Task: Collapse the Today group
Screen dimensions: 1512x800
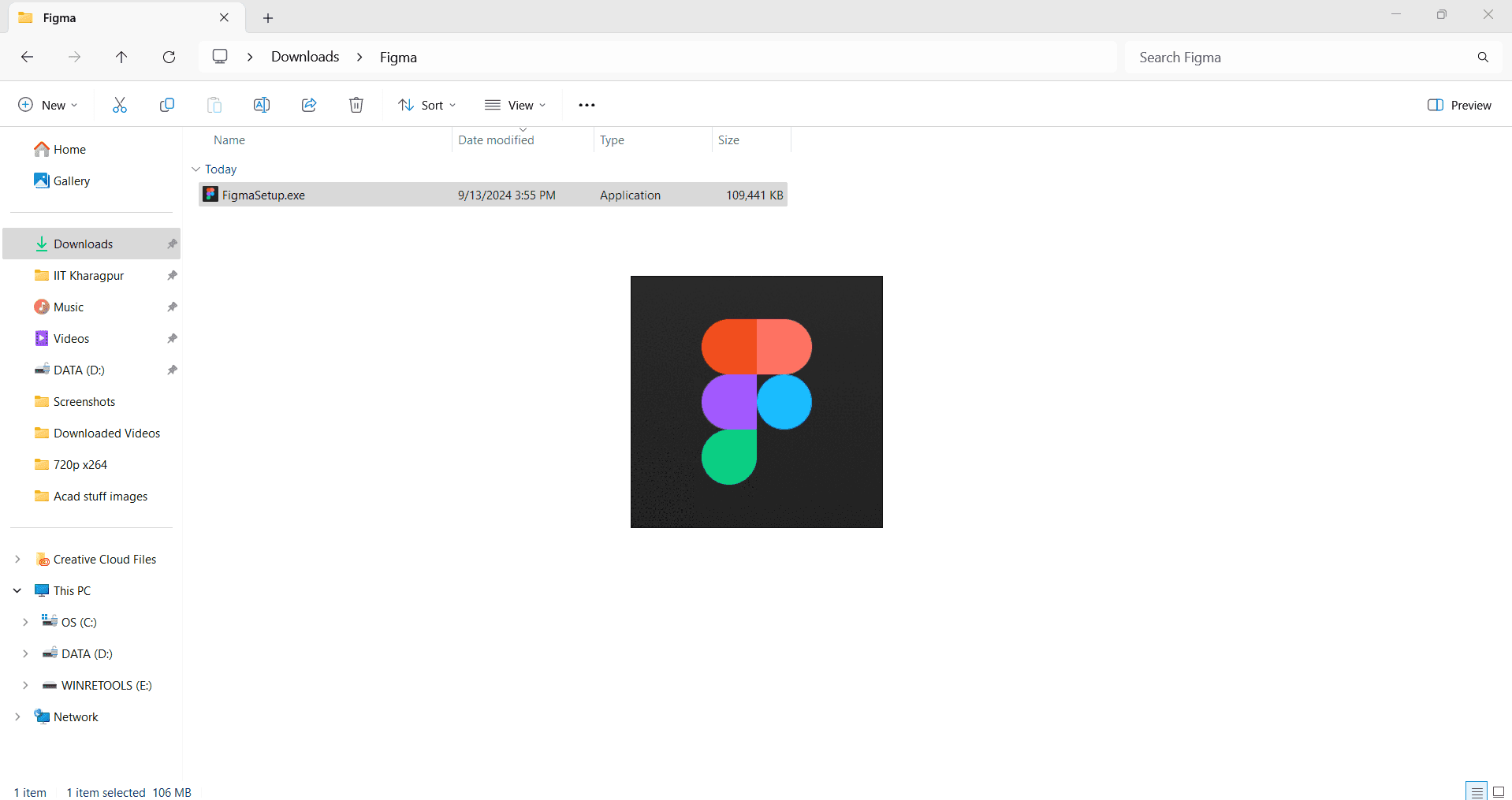Action: coord(196,169)
